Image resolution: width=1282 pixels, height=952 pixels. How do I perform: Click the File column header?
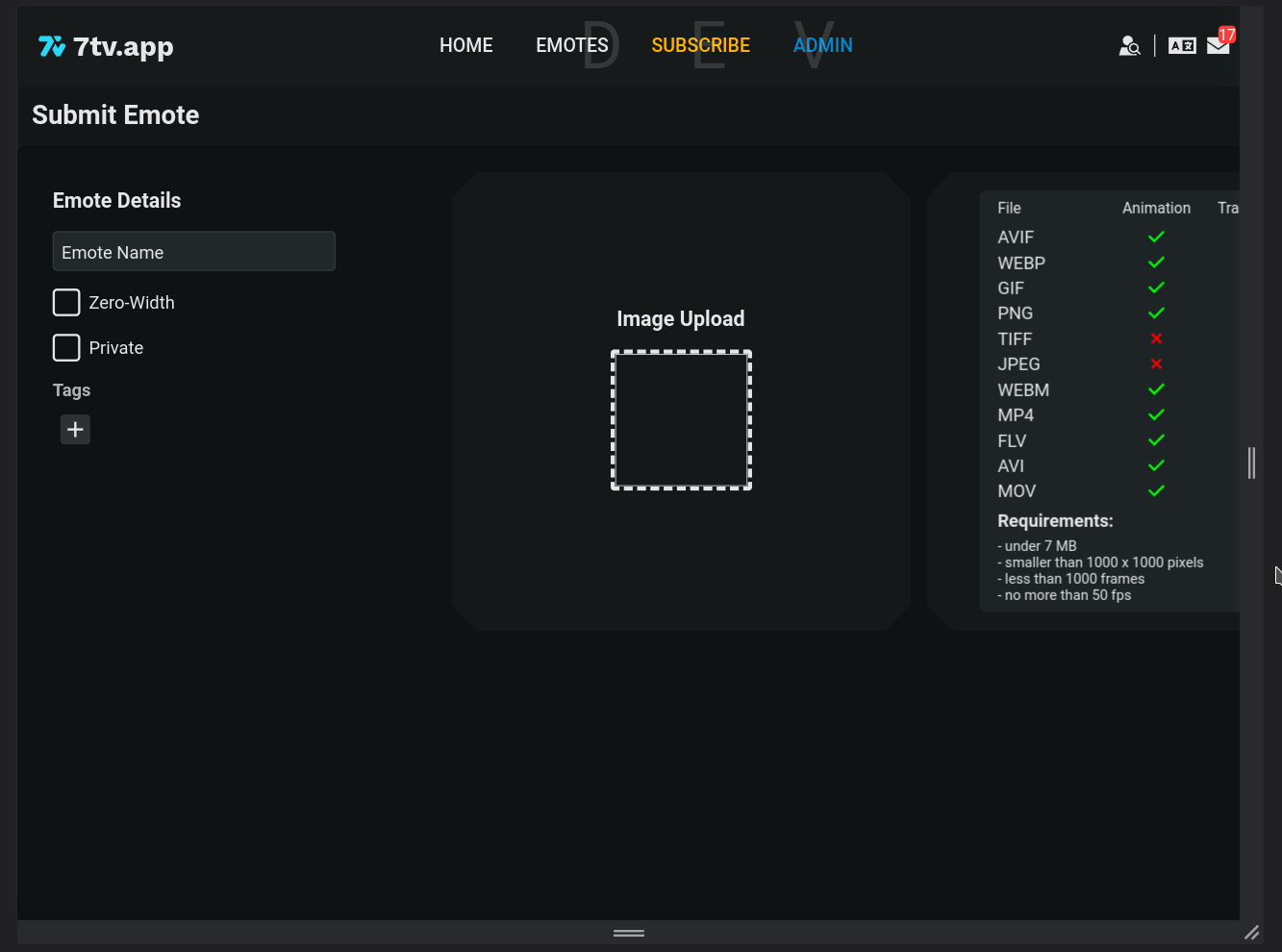click(x=1009, y=208)
